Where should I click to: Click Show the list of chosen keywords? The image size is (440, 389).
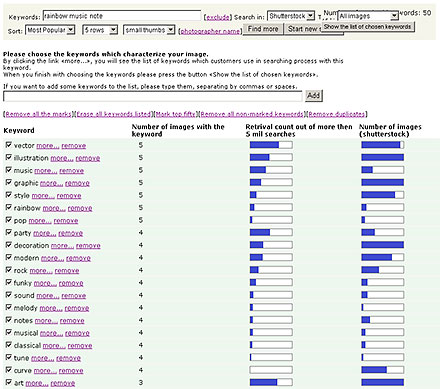point(368,27)
